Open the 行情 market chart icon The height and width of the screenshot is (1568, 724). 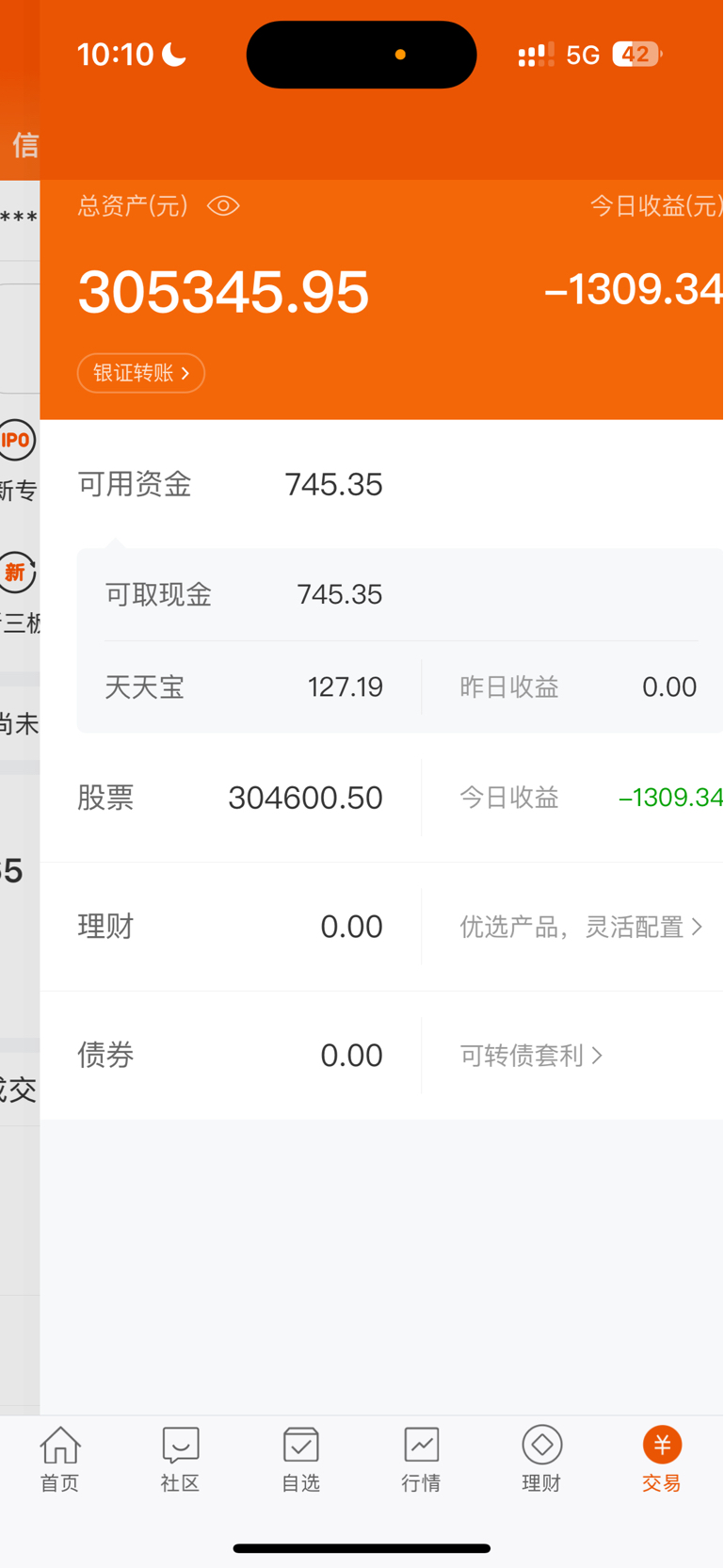point(421,1458)
